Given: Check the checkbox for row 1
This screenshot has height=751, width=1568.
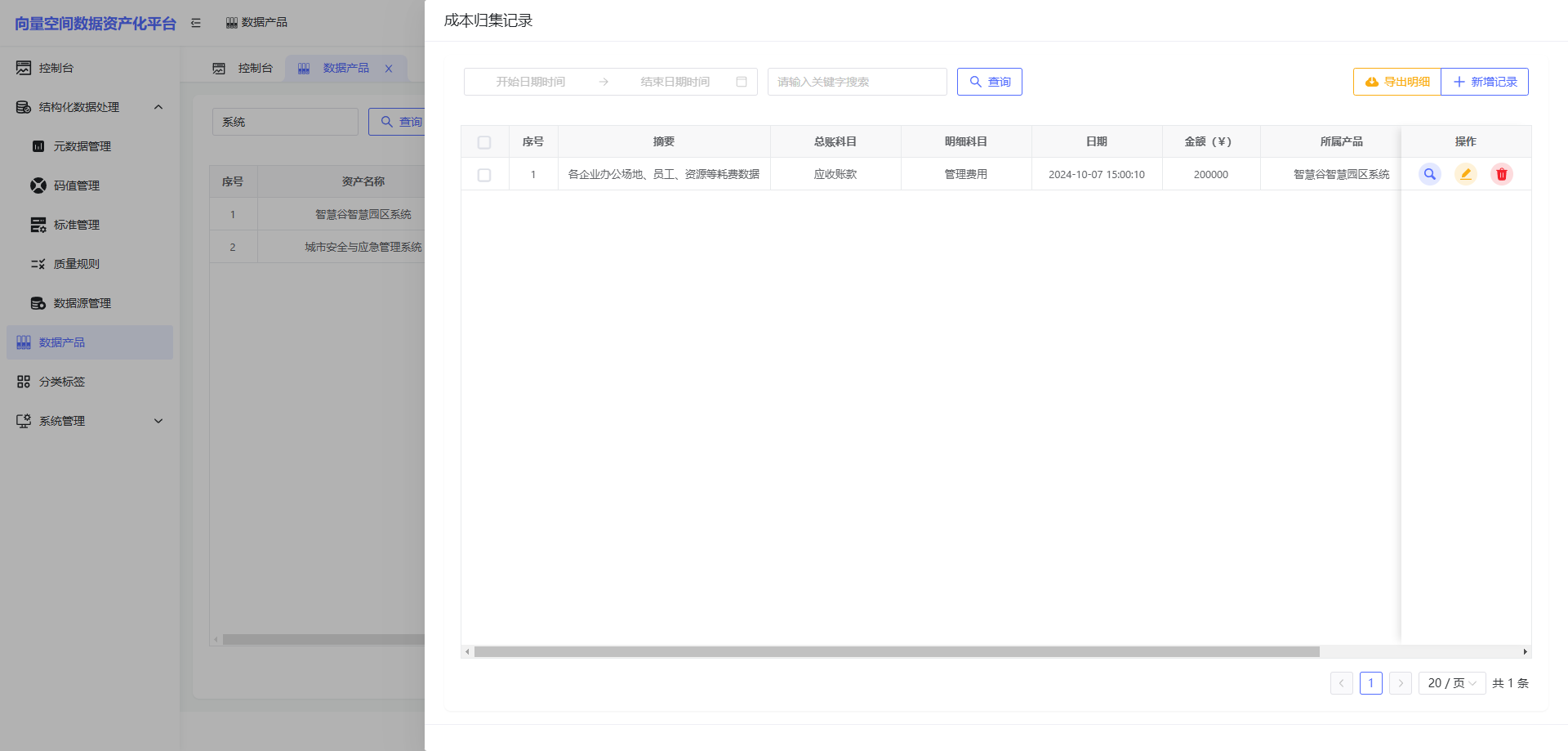Looking at the screenshot, I should tap(484, 175).
